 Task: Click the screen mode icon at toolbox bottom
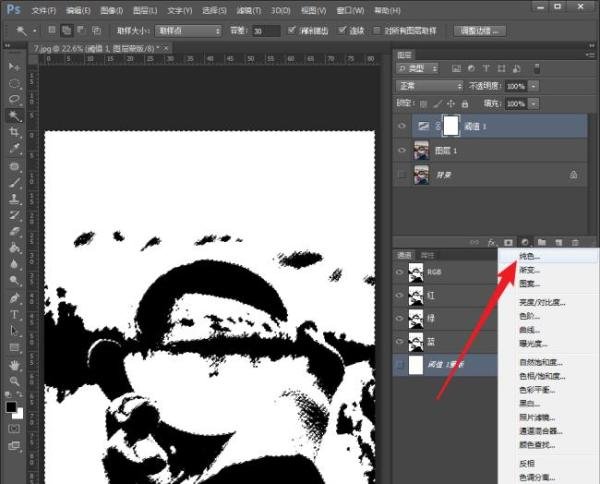click(14, 445)
